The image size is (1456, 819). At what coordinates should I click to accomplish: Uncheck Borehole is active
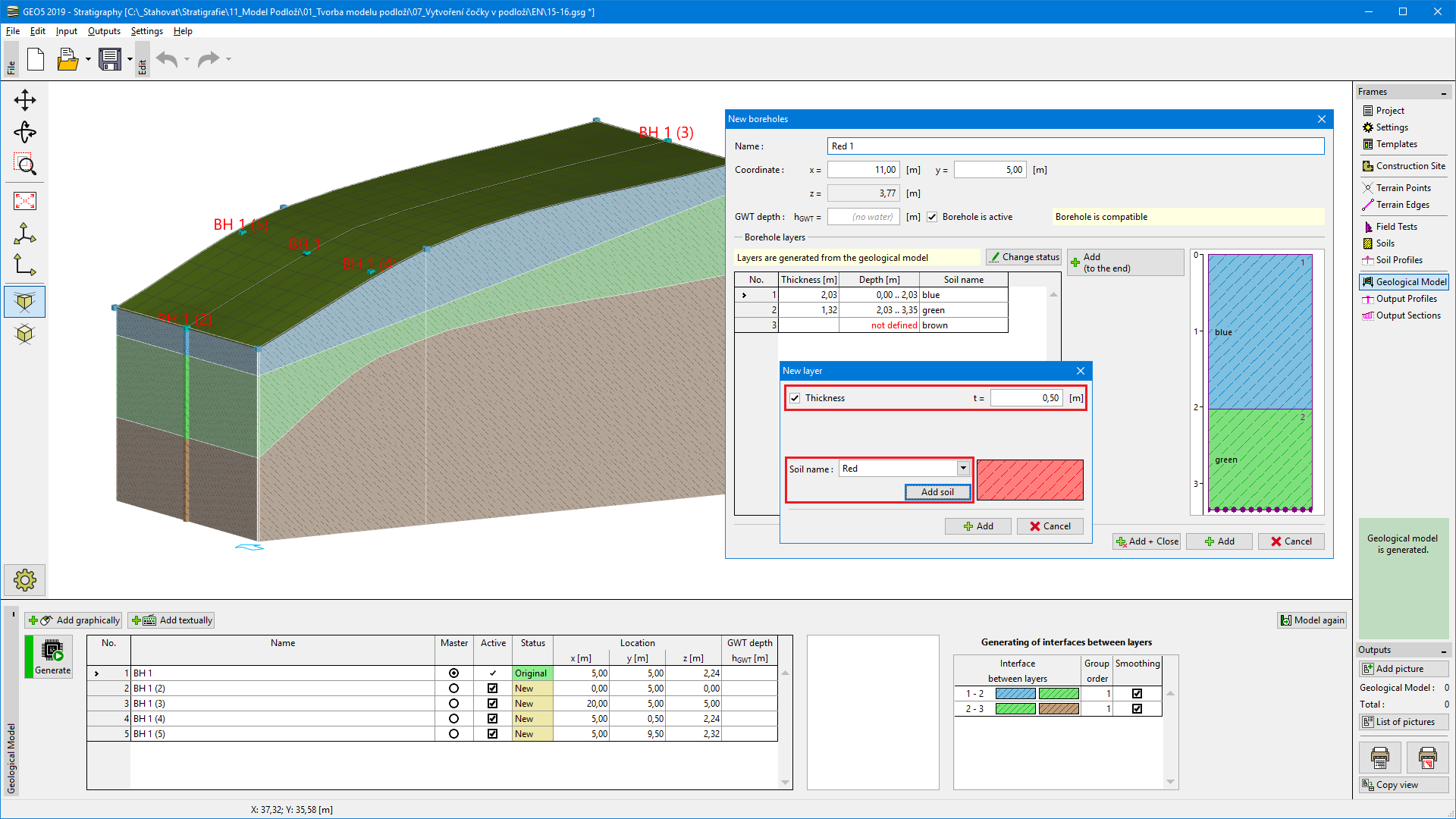932,217
